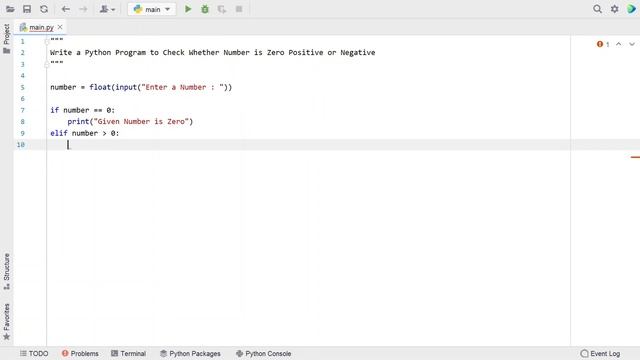The height and width of the screenshot is (360, 640).
Task: Navigate forward with the right arrow
Action: click(x=83, y=9)
